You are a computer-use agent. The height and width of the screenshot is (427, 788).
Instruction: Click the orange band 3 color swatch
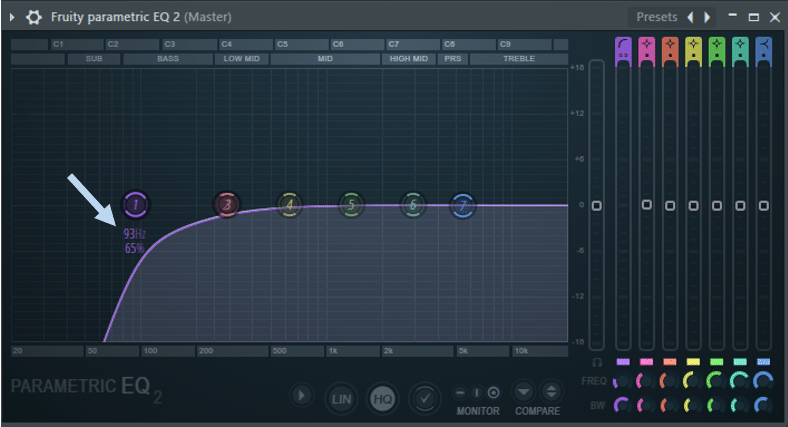click(670, 362)
